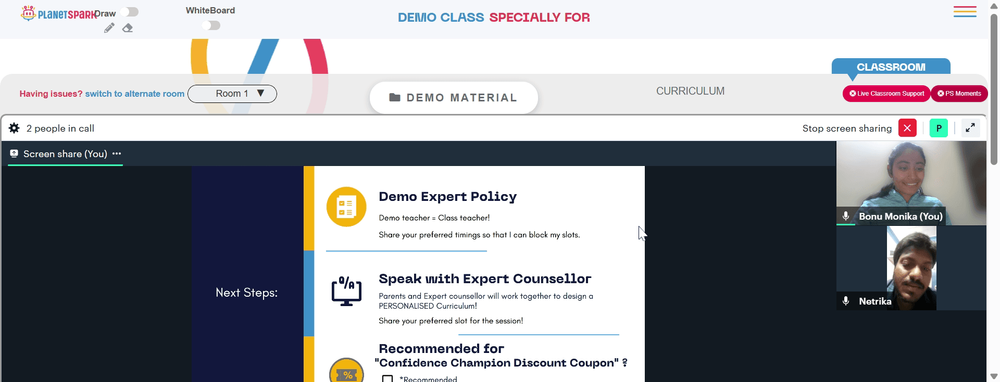Open call settings gear icon
Screen dimensions: 1000x382
click(14, 128)
